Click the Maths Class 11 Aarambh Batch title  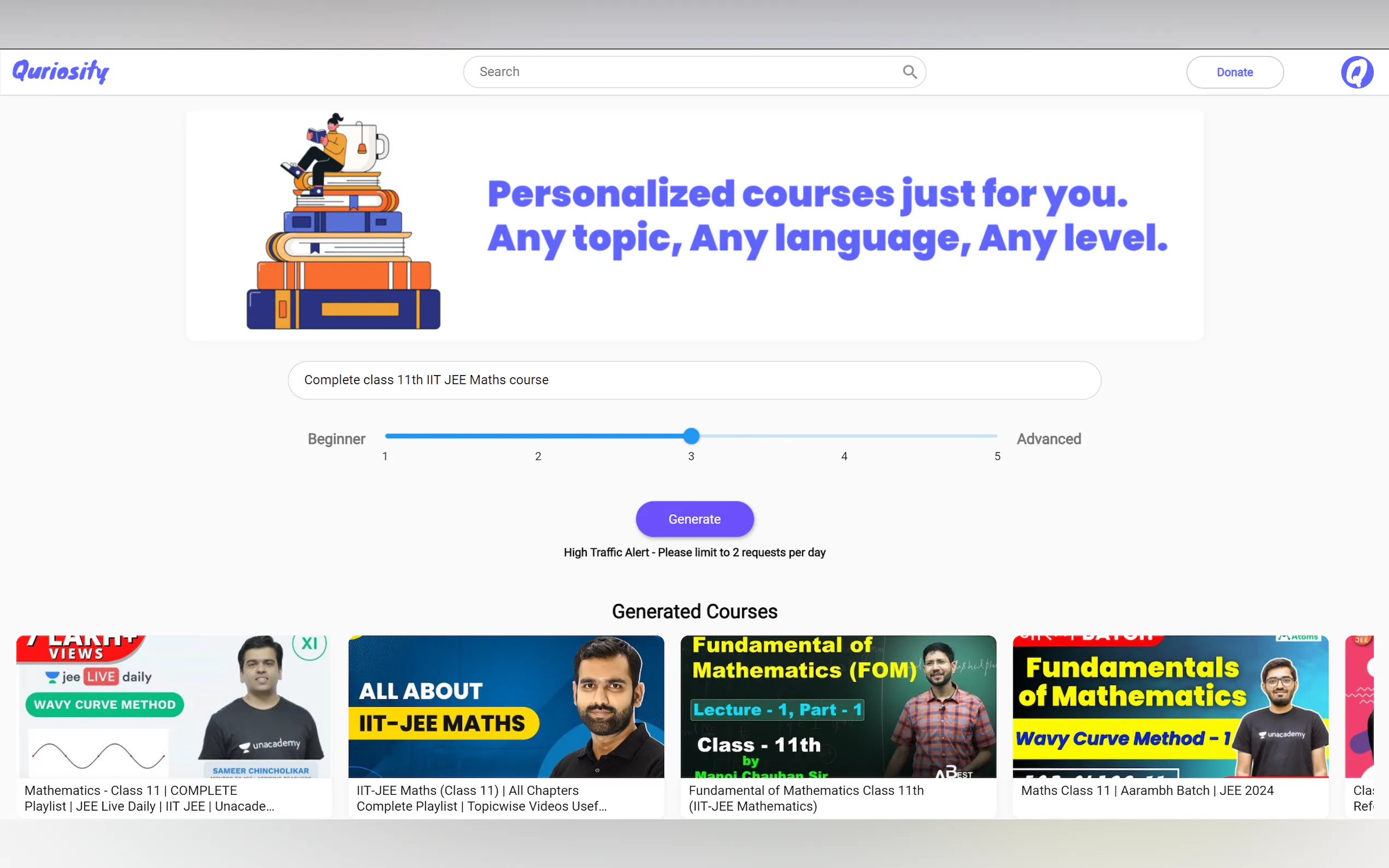(x=1147, y=790)
